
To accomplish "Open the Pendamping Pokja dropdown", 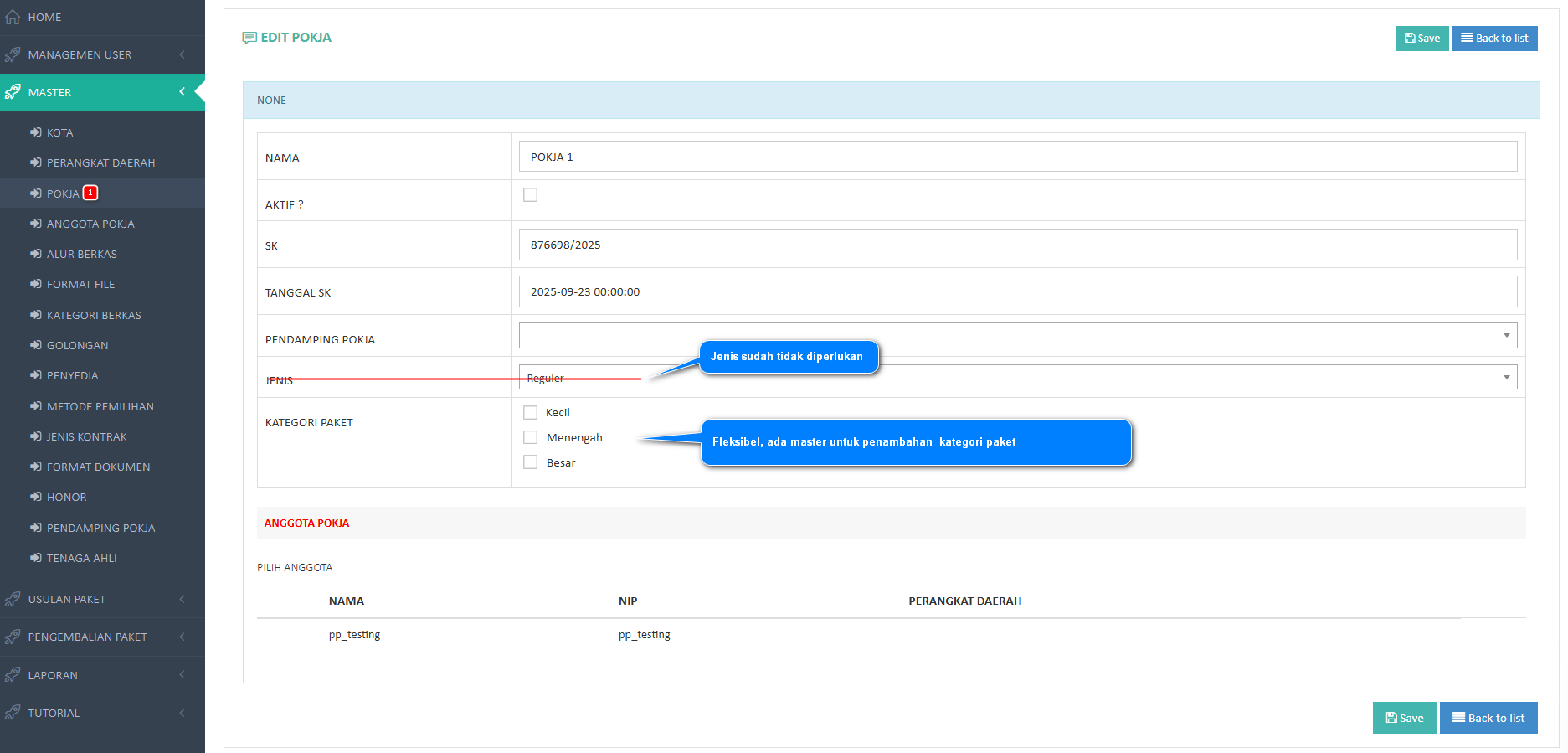I will pyautogui.click(x=1017, y=335).
